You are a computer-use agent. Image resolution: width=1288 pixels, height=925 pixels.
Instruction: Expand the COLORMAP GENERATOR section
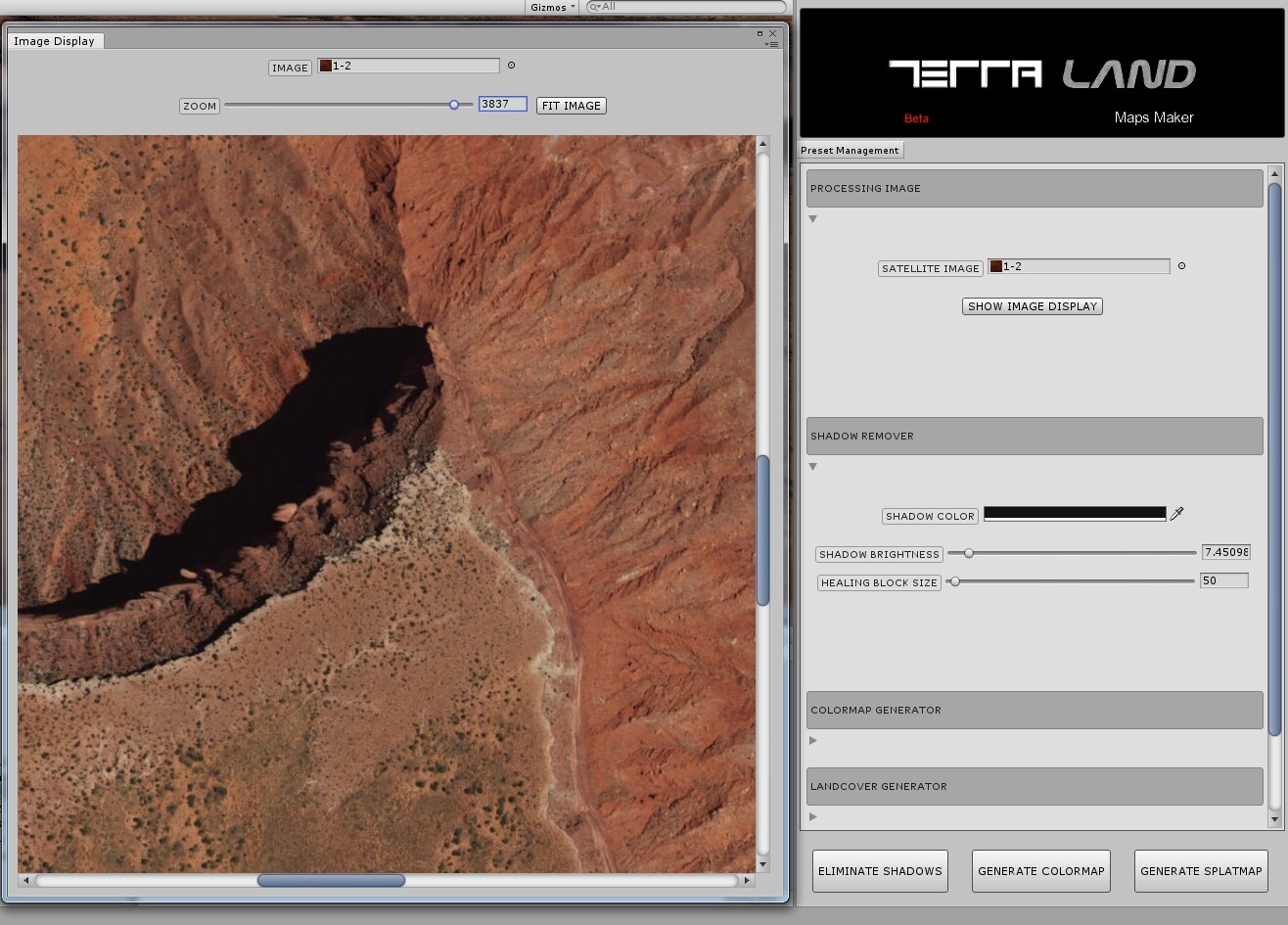click(812, 741)
